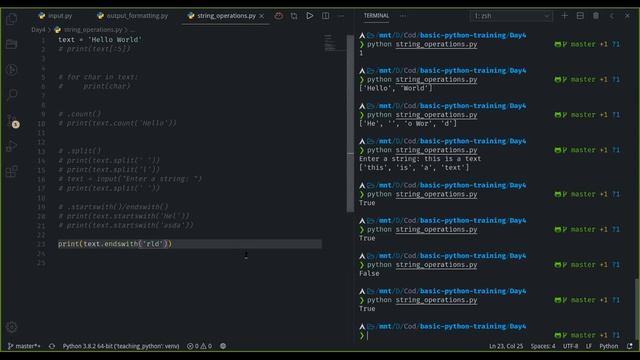This screenshot has height=360, width=640.
Task: Switch to input.py tab
Action: [56, 16]
